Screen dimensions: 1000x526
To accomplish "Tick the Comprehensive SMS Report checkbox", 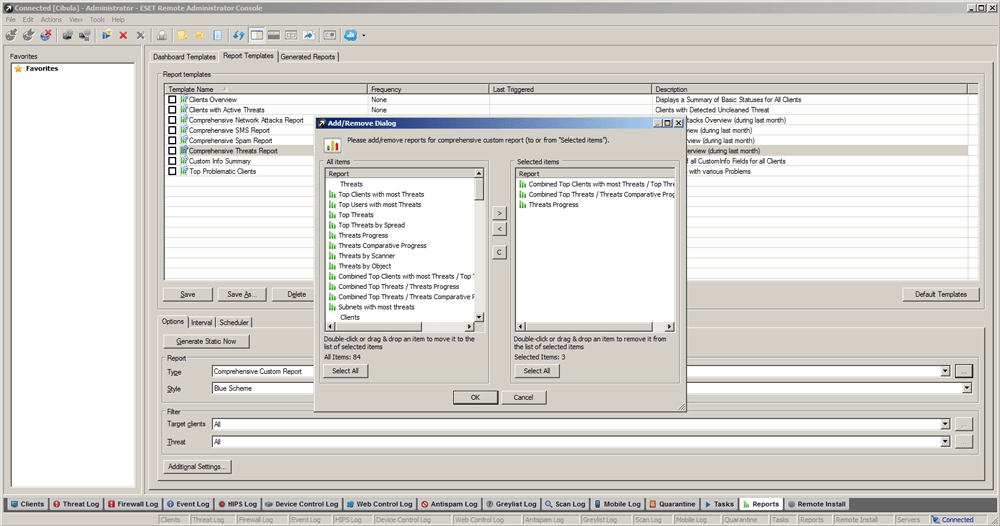I will click(x=172, y=130).
